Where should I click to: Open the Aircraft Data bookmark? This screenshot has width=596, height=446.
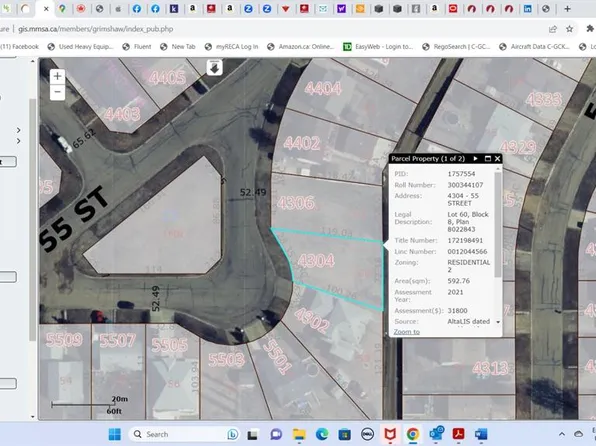tap(534, 46)
